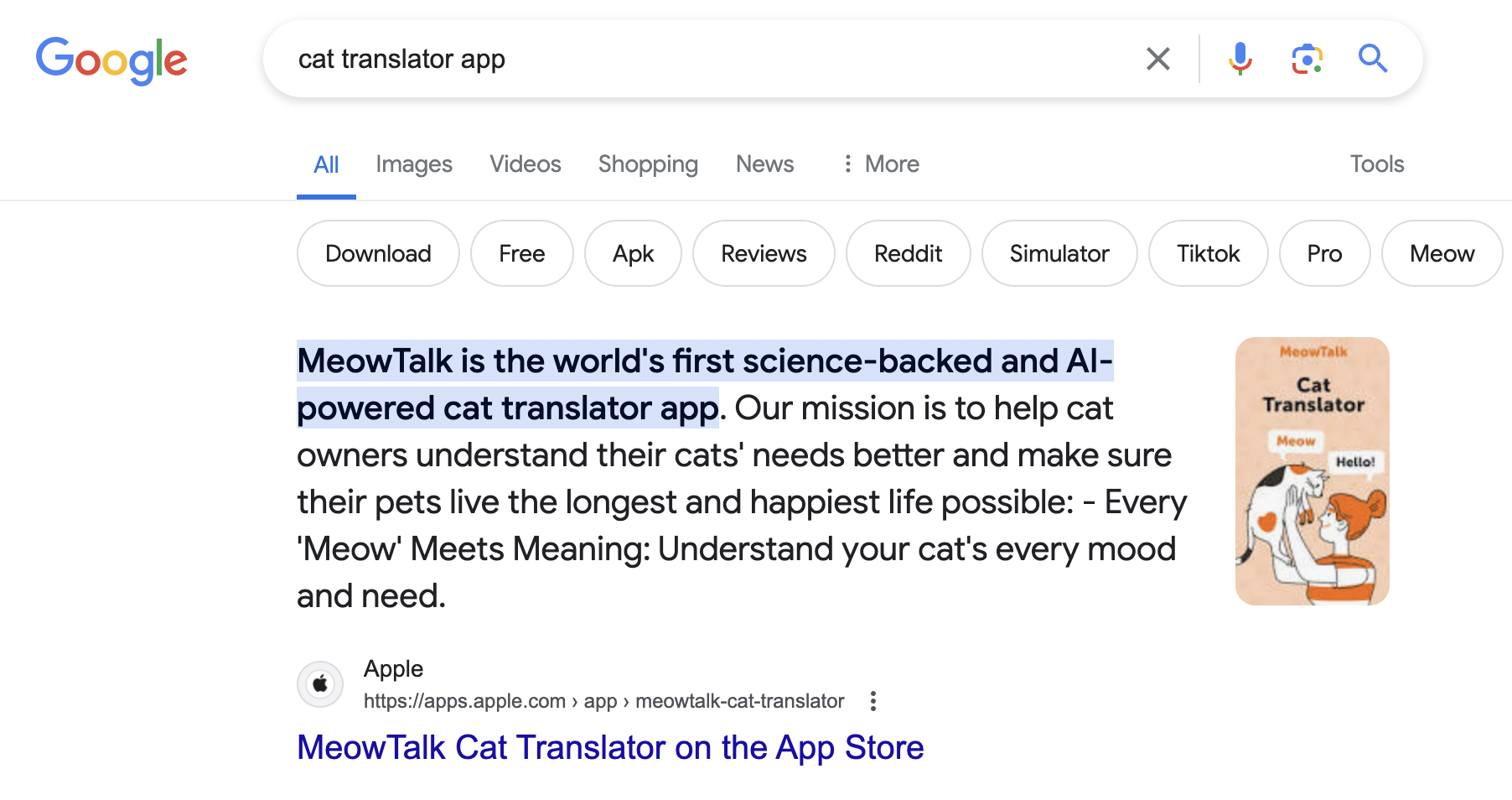1512x800 pixels.
Task: Open the Tools filter options
Action: 1376,164
